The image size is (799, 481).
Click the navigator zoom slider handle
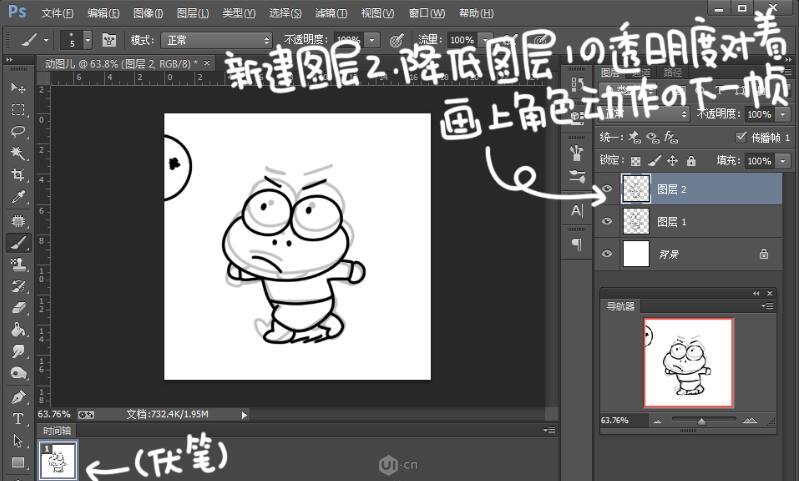point(702,421)
